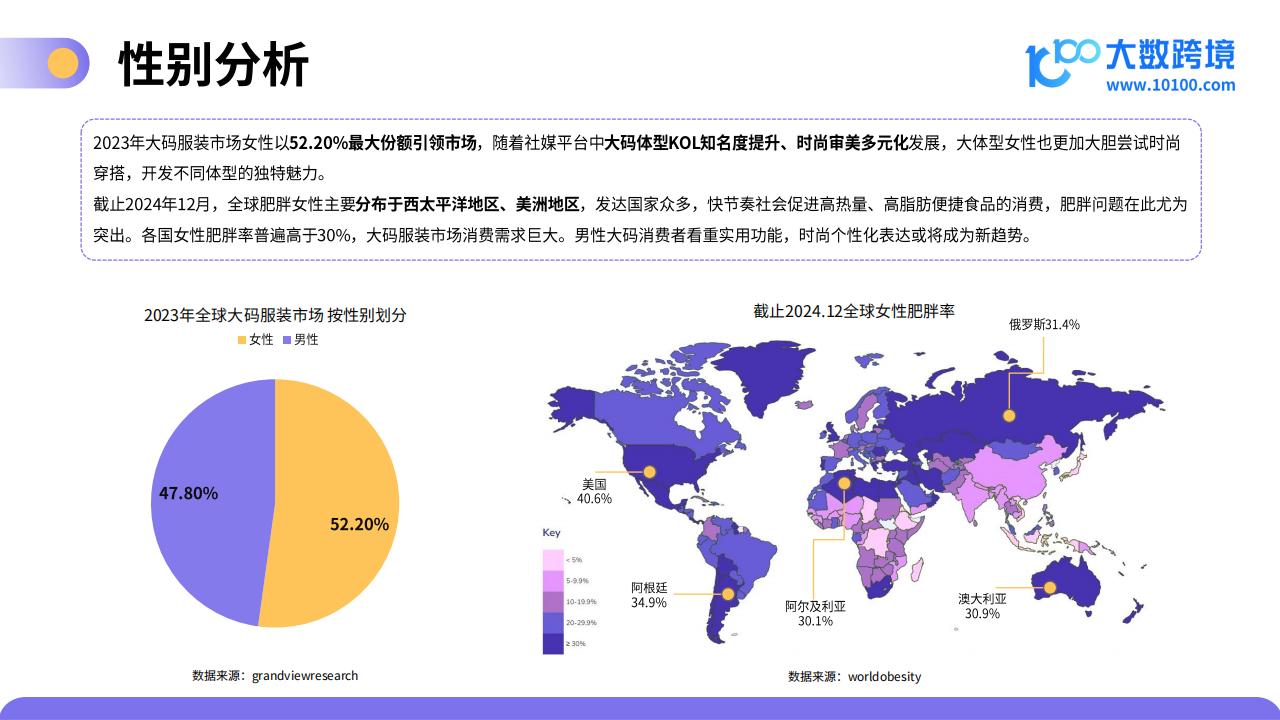Click the 10-19.9% legend color swatch
1280x720 pixels.
[553, 601]
